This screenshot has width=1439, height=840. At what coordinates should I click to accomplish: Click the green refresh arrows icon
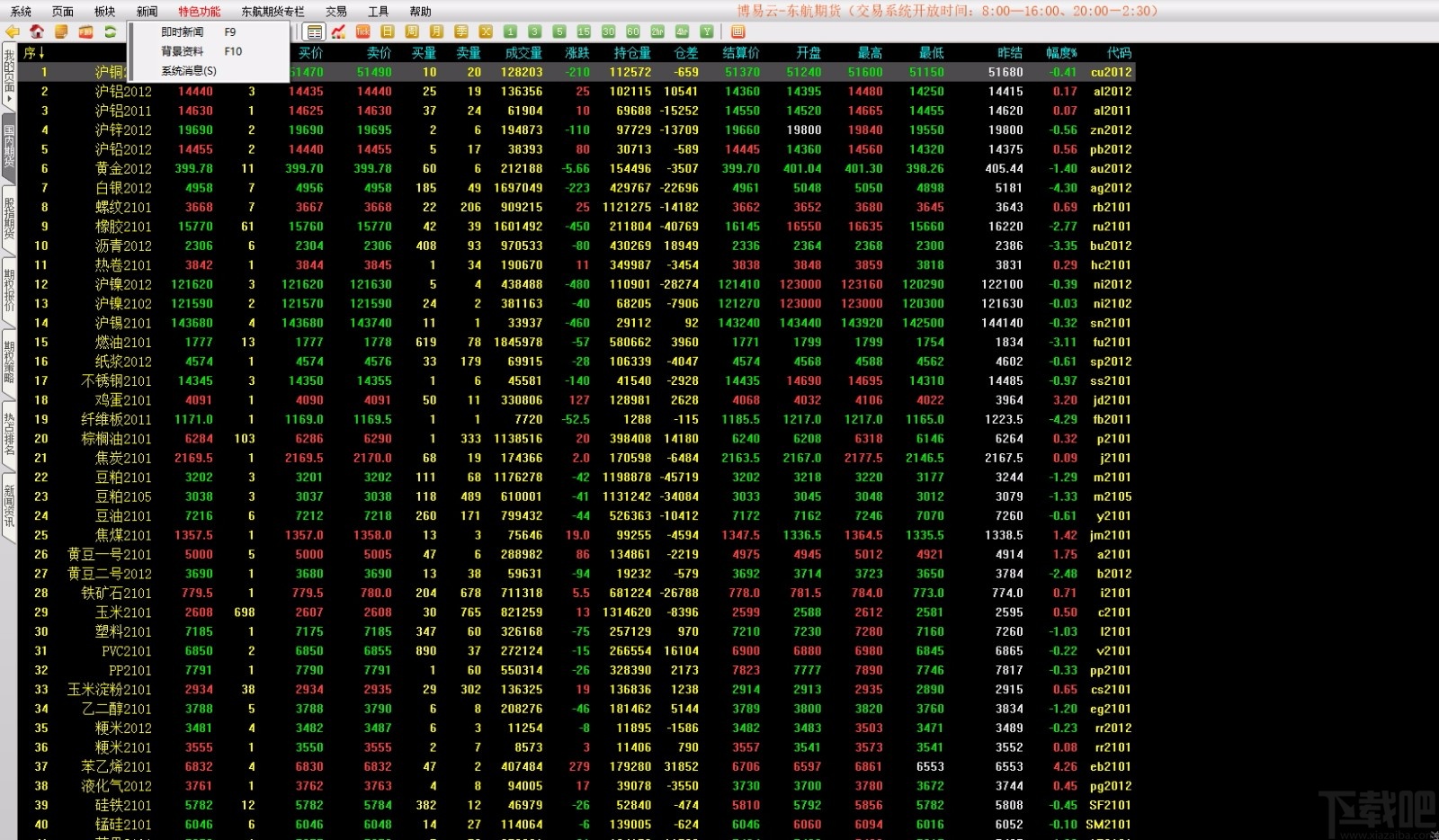[110, 31]
